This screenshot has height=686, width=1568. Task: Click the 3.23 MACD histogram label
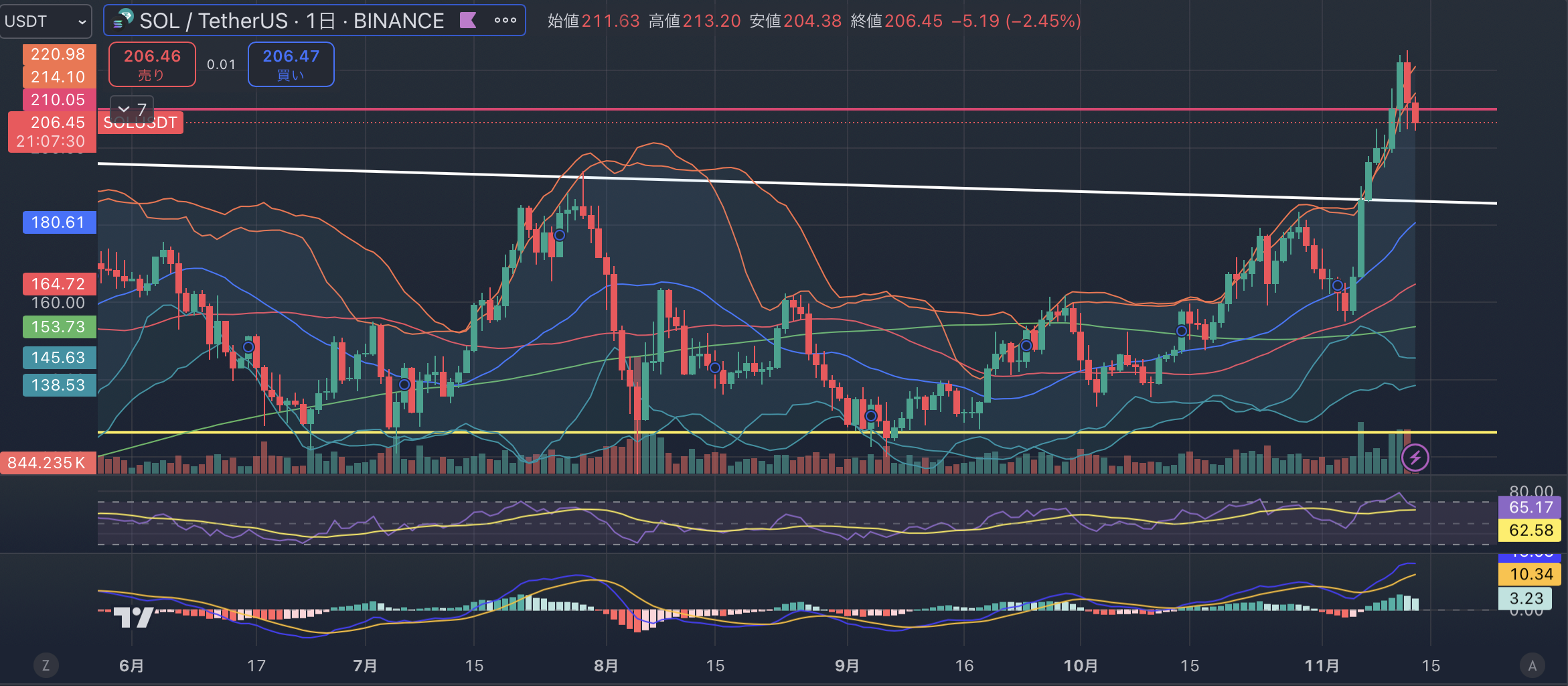[1525, 598]
